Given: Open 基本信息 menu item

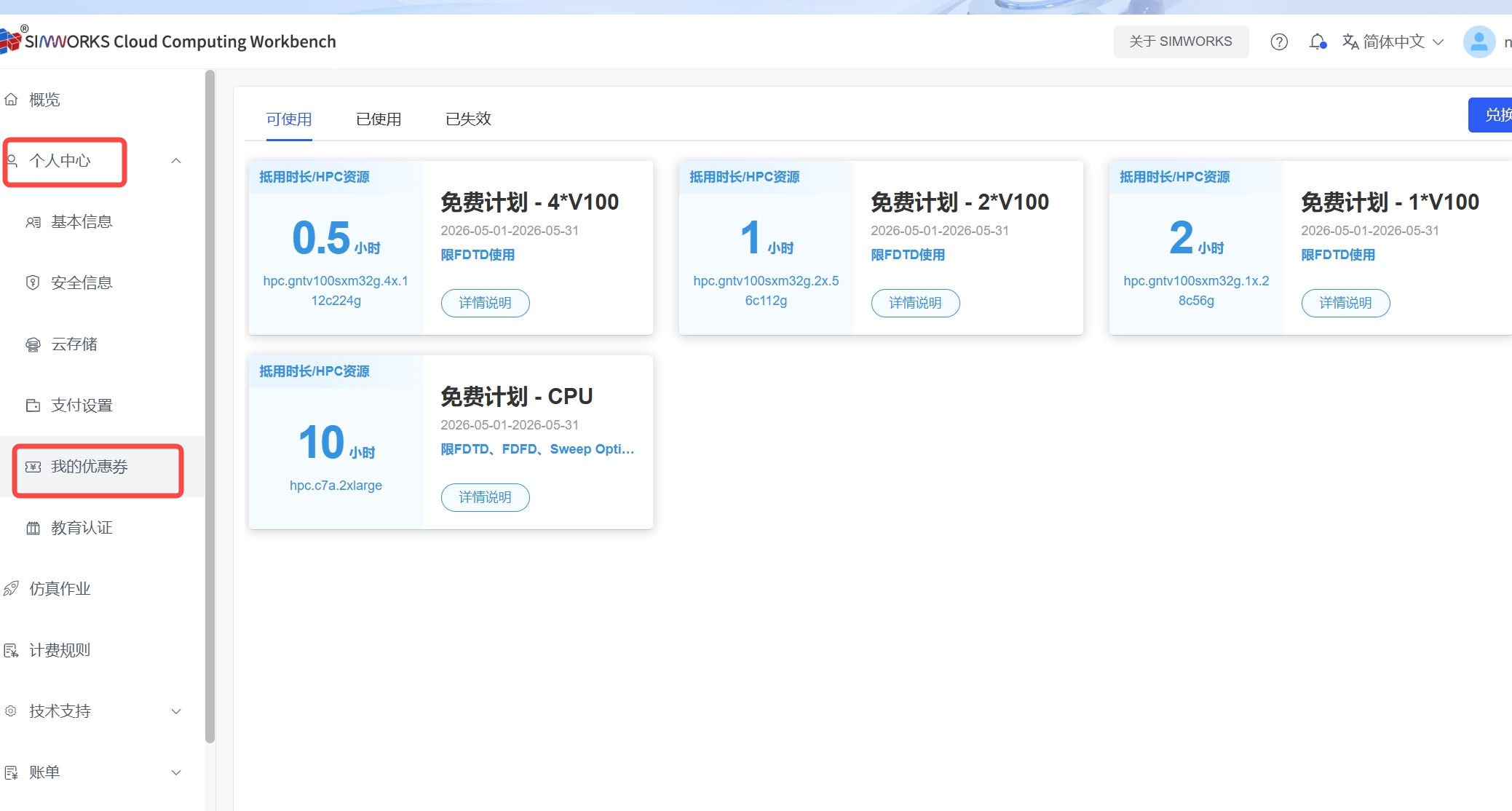Looking at the screenshot, I should pyautogui.click(x=102, y=222).
